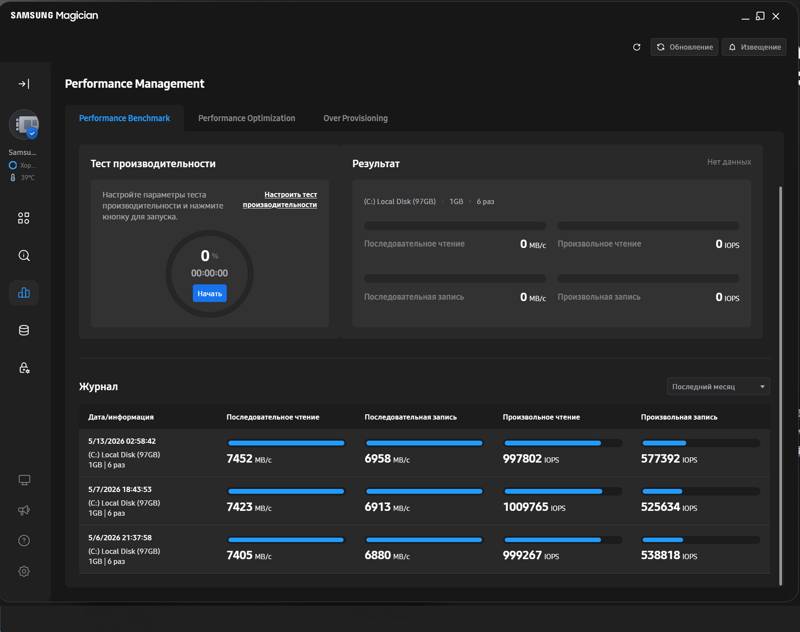
Task: Switch to Over Provisioning tab
Action: point(355,118)
